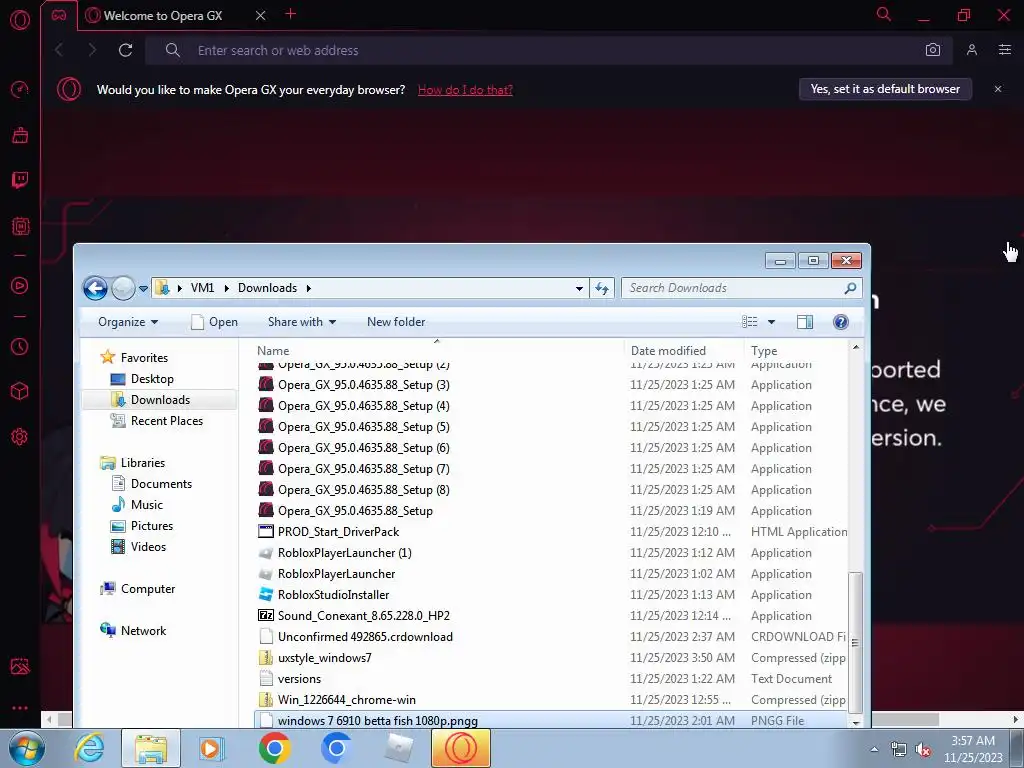Viewport: 1024px width, 768px height.
Task: Click the muted volume tray icon
Action: 923,750
